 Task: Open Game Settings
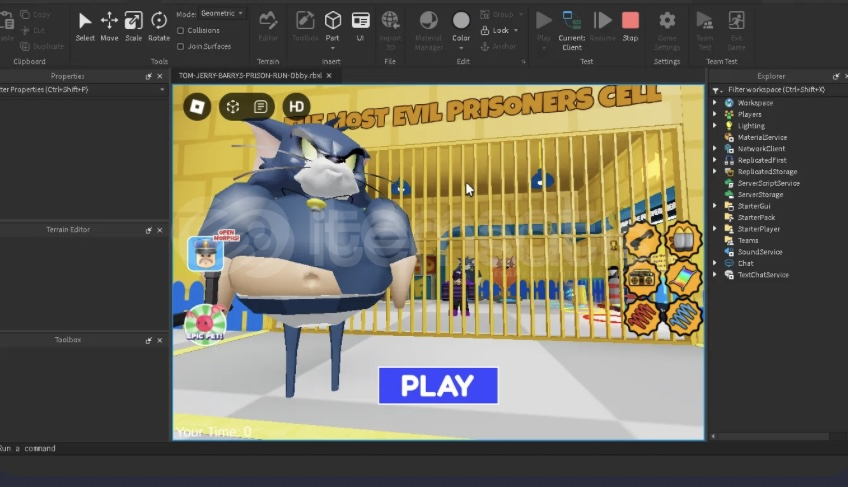coord(667,31)
